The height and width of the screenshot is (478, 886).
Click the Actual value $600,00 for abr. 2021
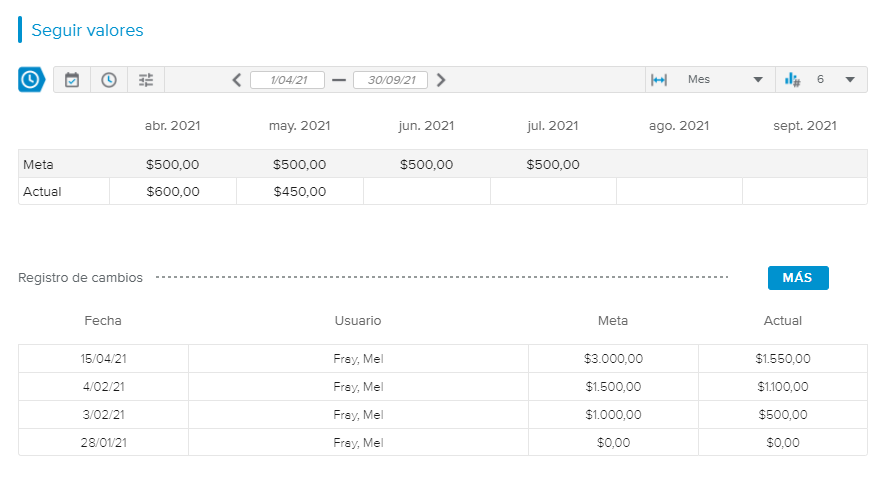(172, 191)
